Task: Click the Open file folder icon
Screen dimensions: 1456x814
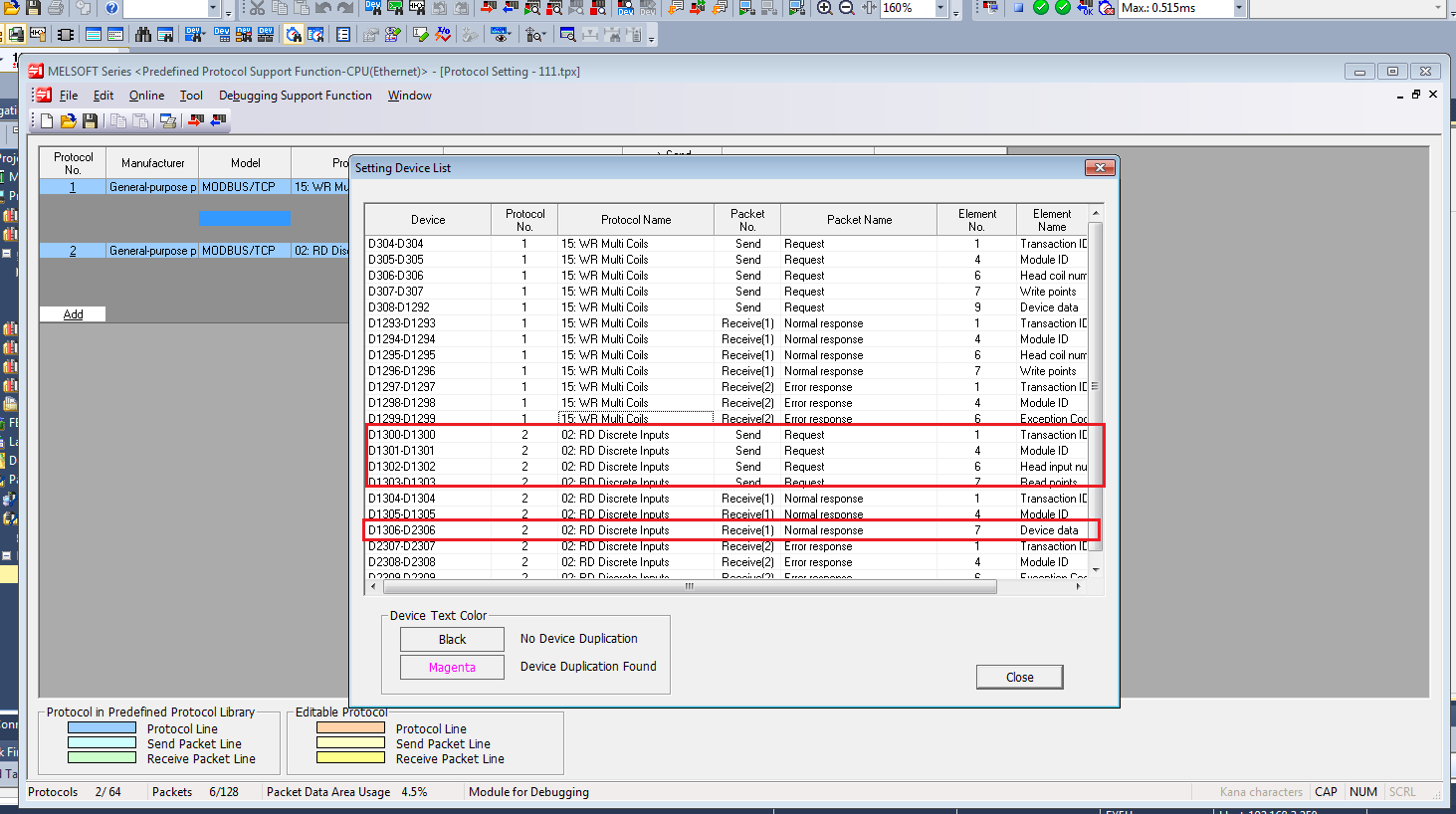Action: click(x=68, y=120)
